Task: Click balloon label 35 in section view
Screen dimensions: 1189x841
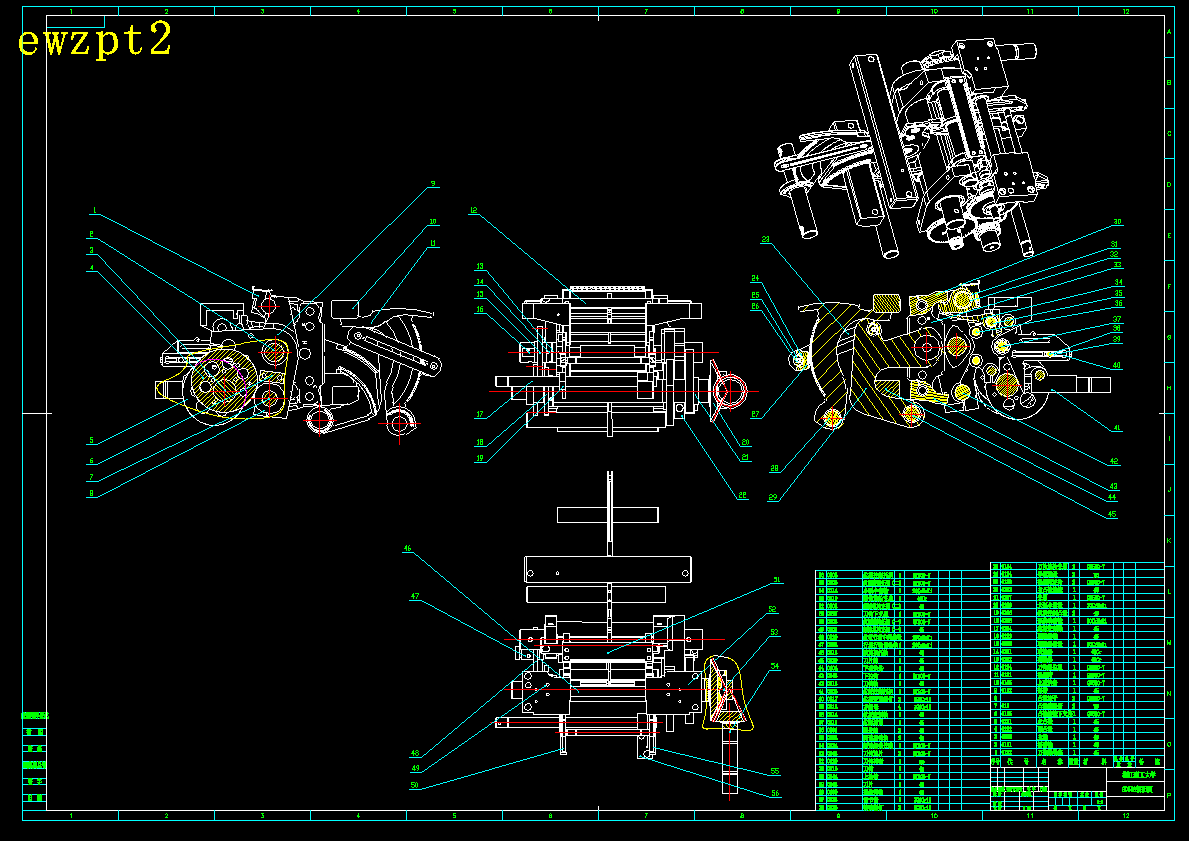Action: click(x=1118, y=293)
